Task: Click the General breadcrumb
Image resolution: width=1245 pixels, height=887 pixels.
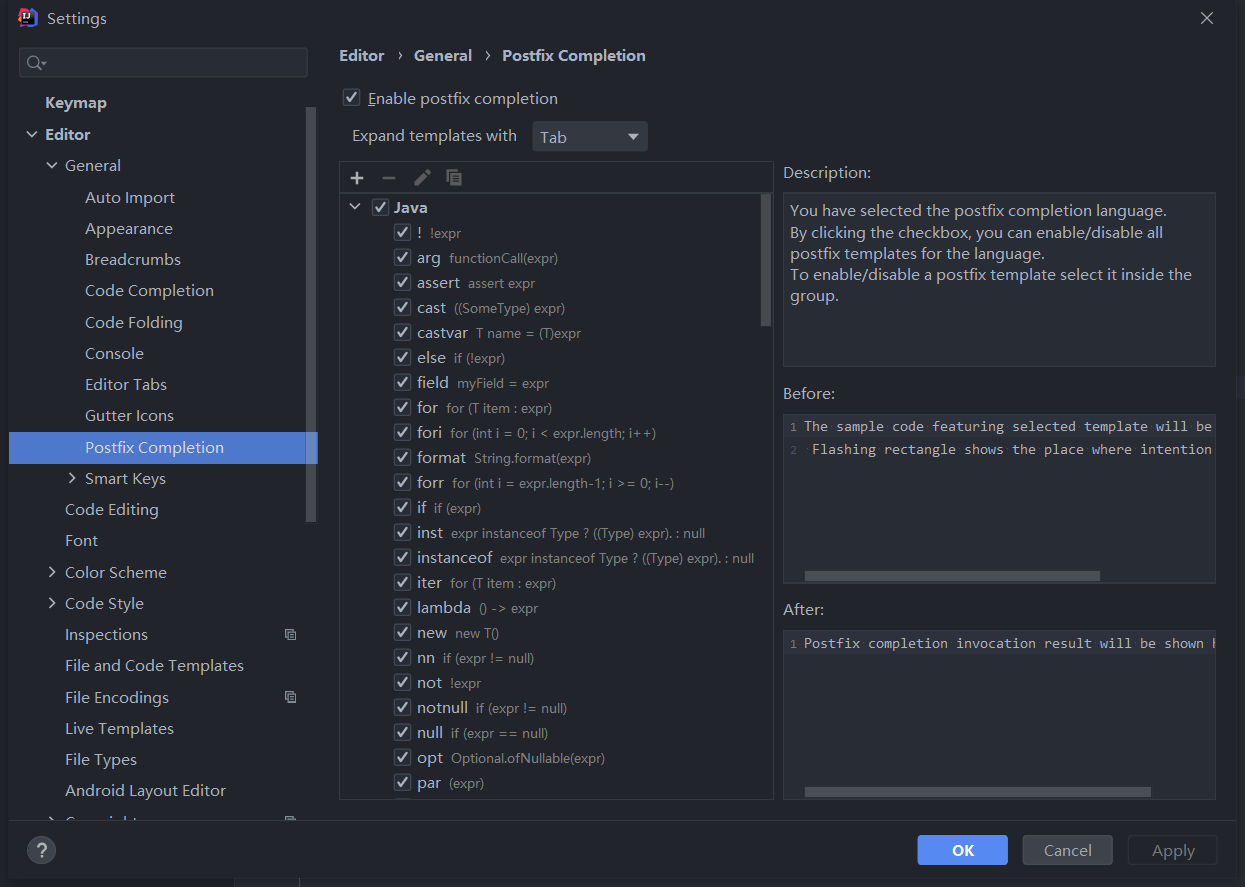Action: coord(443,56)
